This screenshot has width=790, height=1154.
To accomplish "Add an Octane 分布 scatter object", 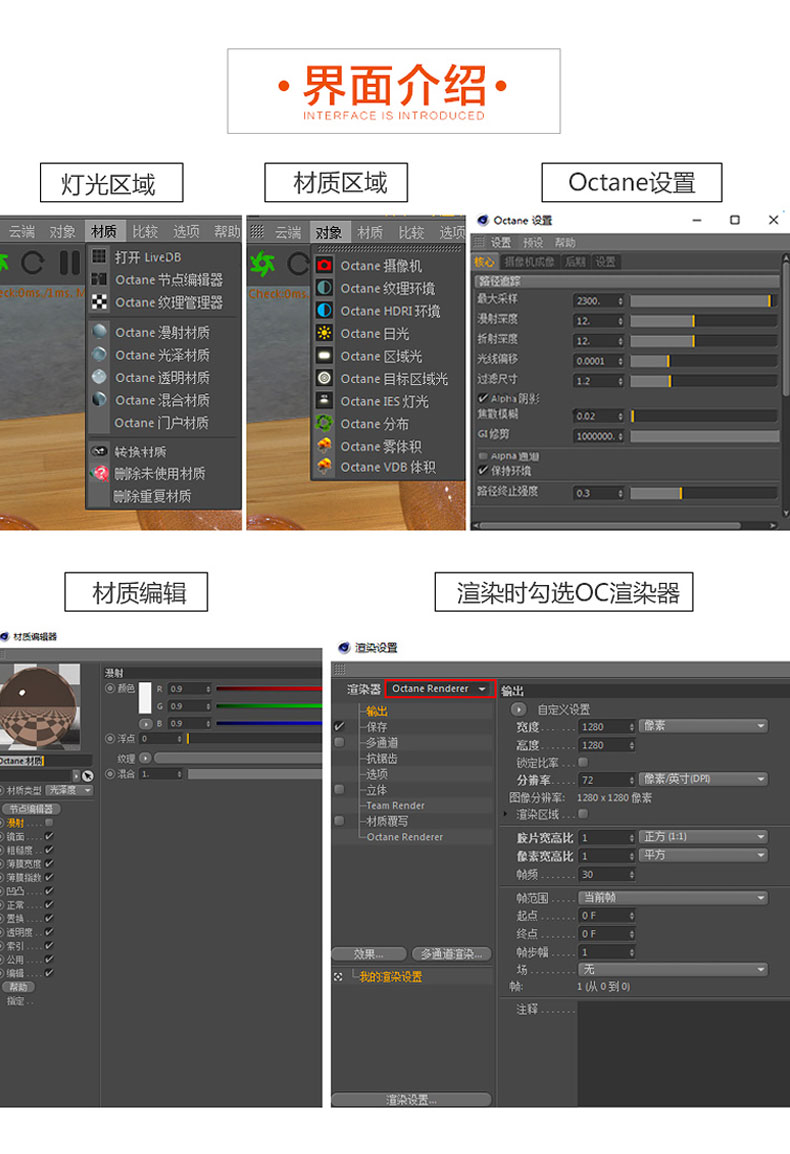I will [374, 424].
